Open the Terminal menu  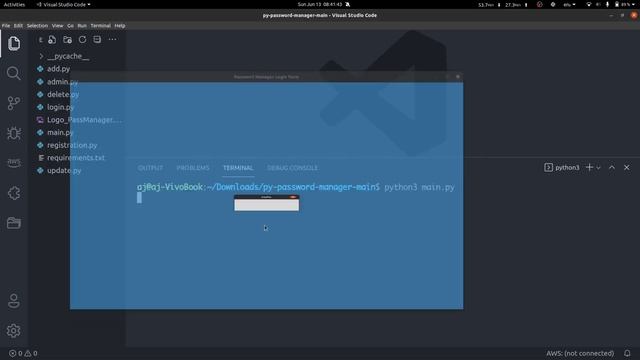100,25
